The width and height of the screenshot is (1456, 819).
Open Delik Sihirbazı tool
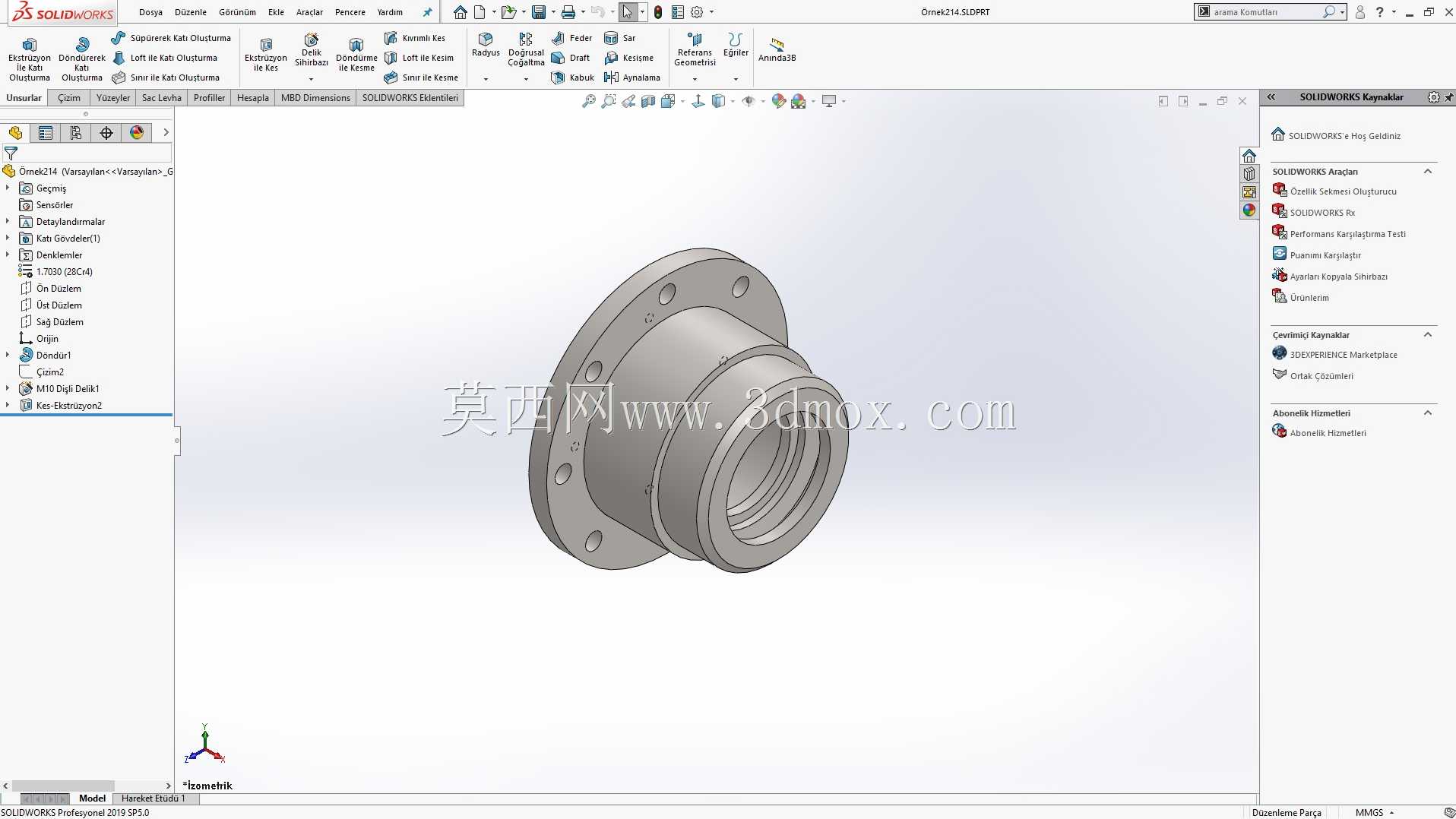312,50
